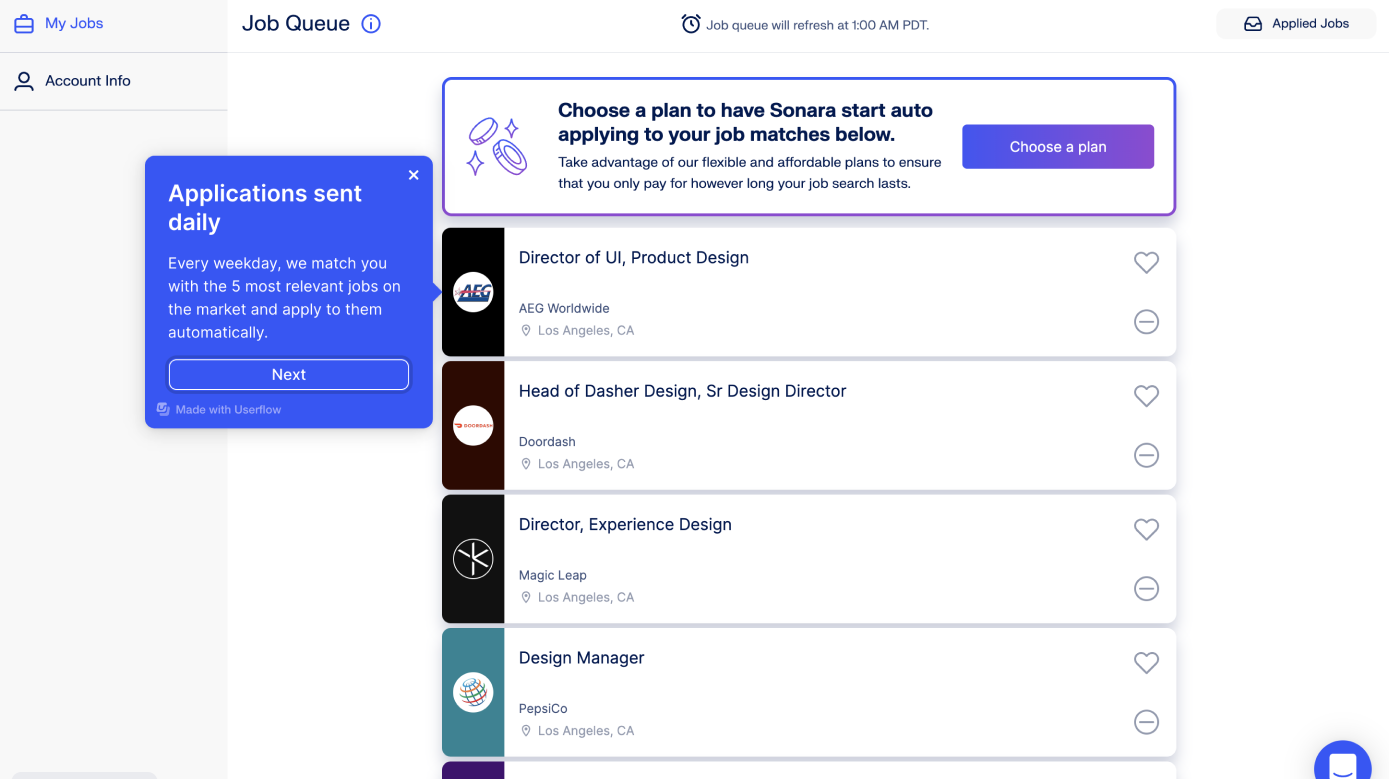Click the PepsiCo company logo
Screen dimensions: 1389x779
(x=473, y=692)
